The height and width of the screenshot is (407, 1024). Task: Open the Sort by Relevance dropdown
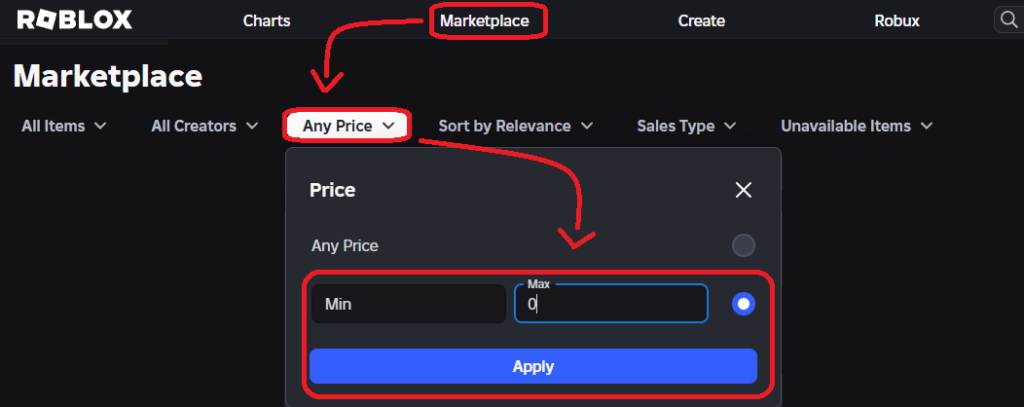click(x=515, y=125)
